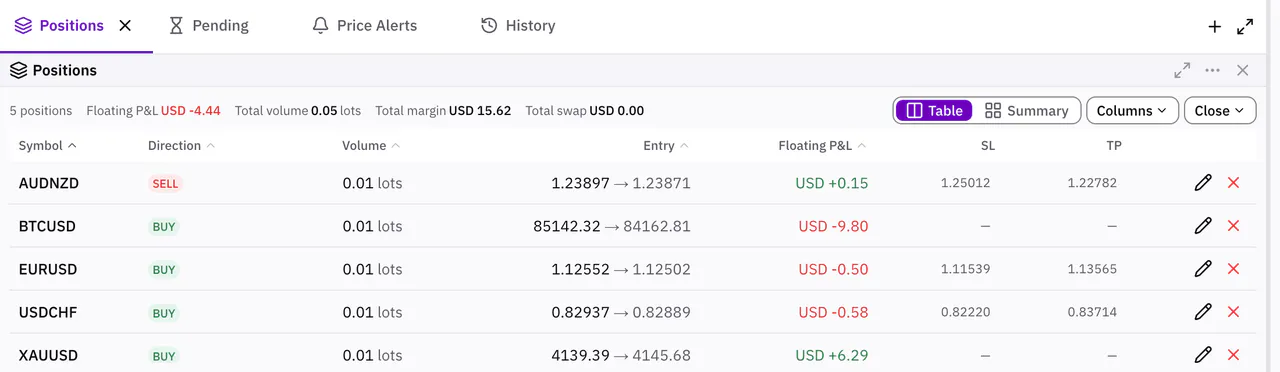Edit the BTCUSD position with pencil icon
This screenshot has height=372, width=1280.
1203,226
